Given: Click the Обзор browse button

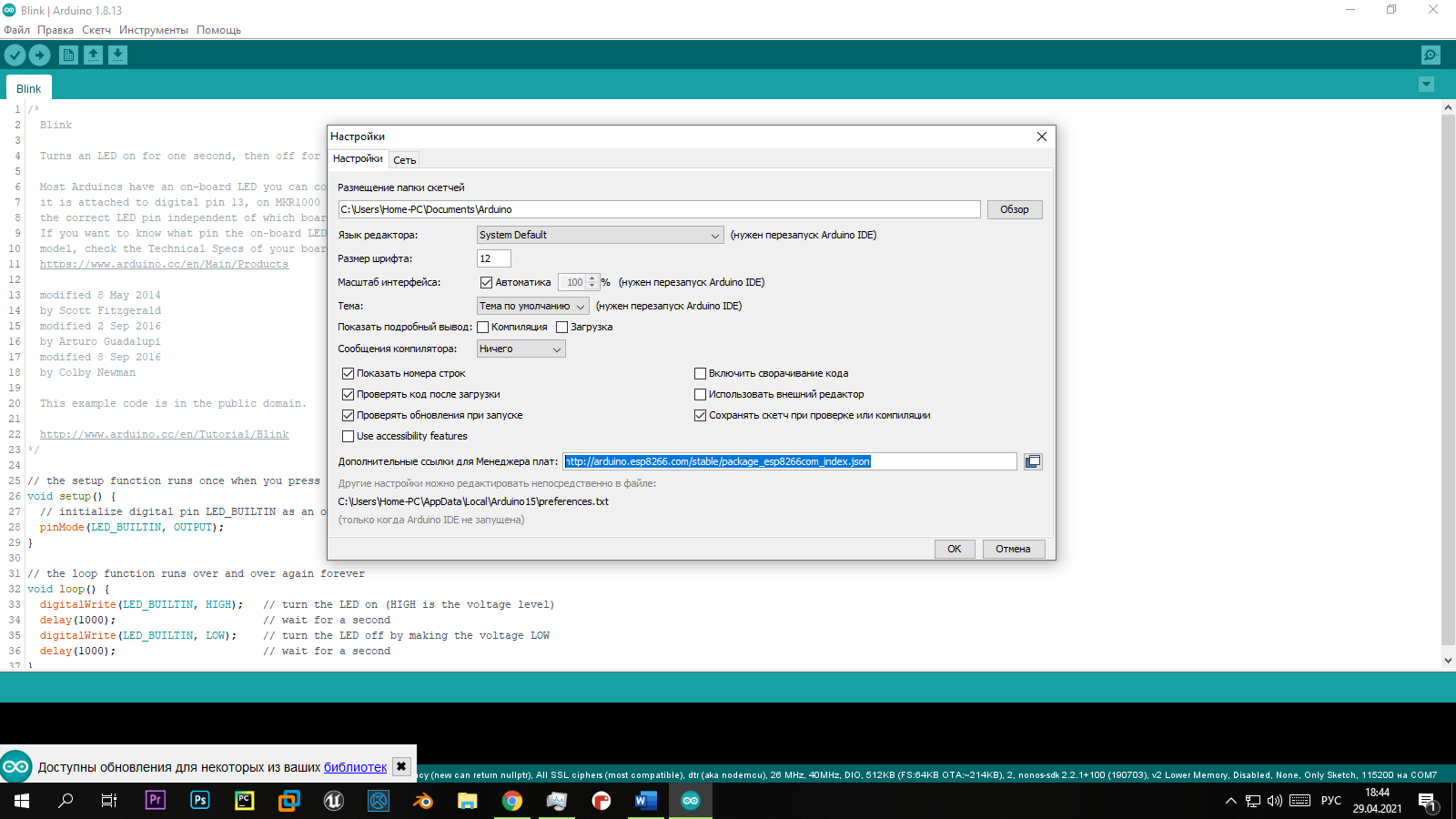Looking at the screenshot, I should point(1015,209).
